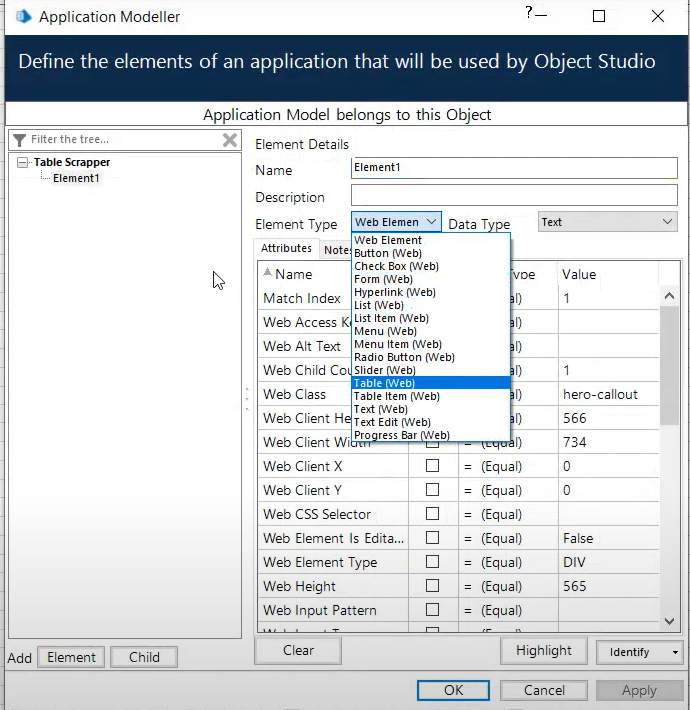Screen dimensions: 690x710
Task: Click the Cancel button
Action: (544, 690)
